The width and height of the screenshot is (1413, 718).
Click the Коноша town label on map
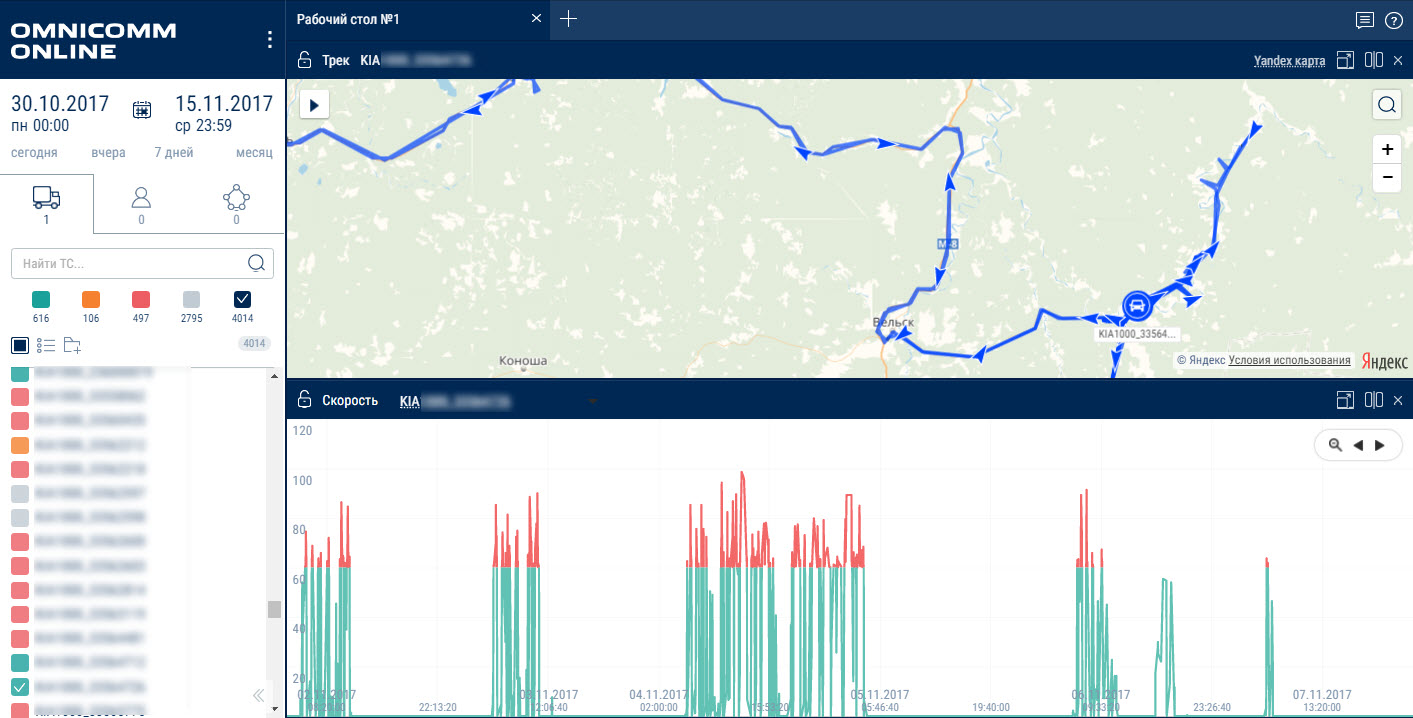tap(523, 361)
